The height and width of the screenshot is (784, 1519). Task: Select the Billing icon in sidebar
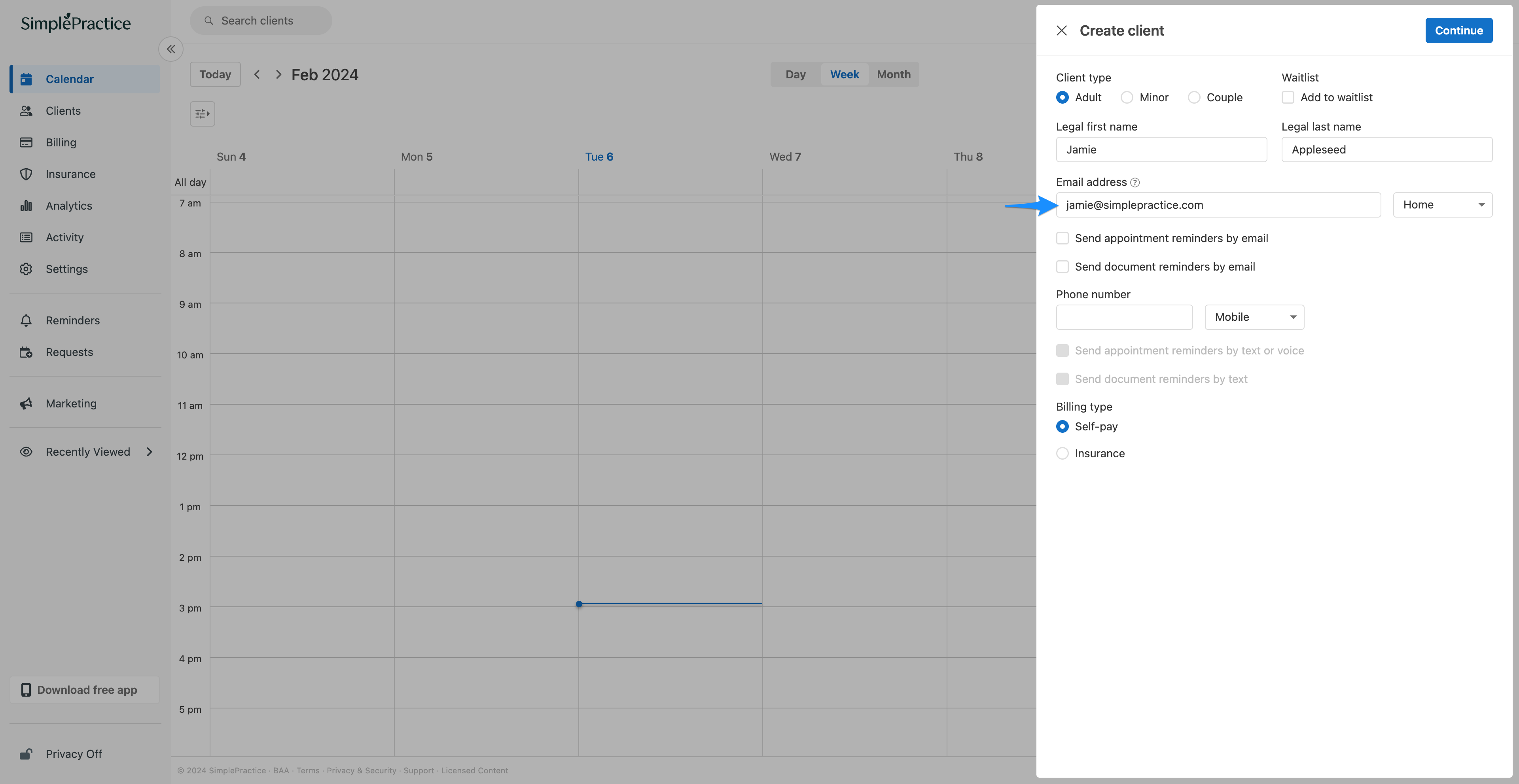27,142
